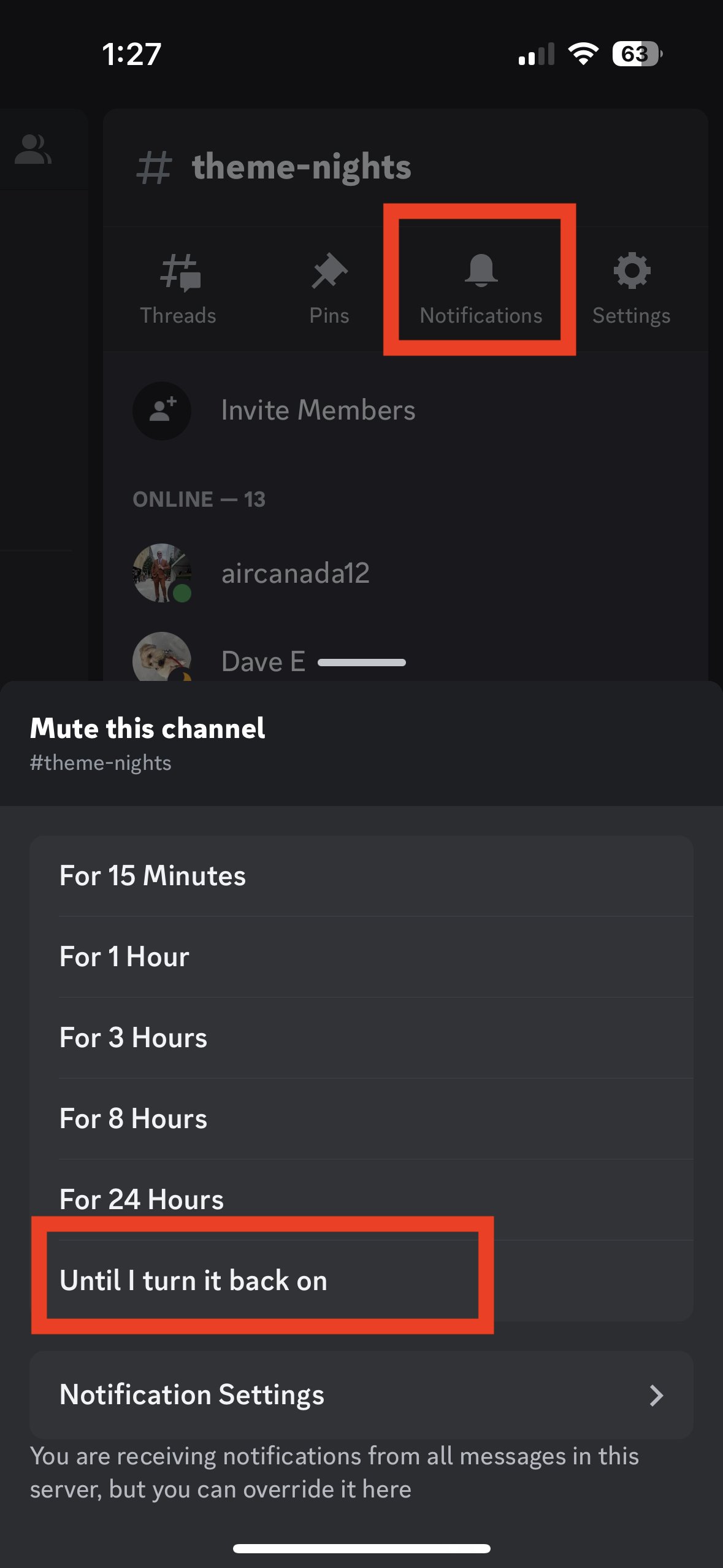Open the channel Settings gear icon
723x1568 pixels.
632,270
